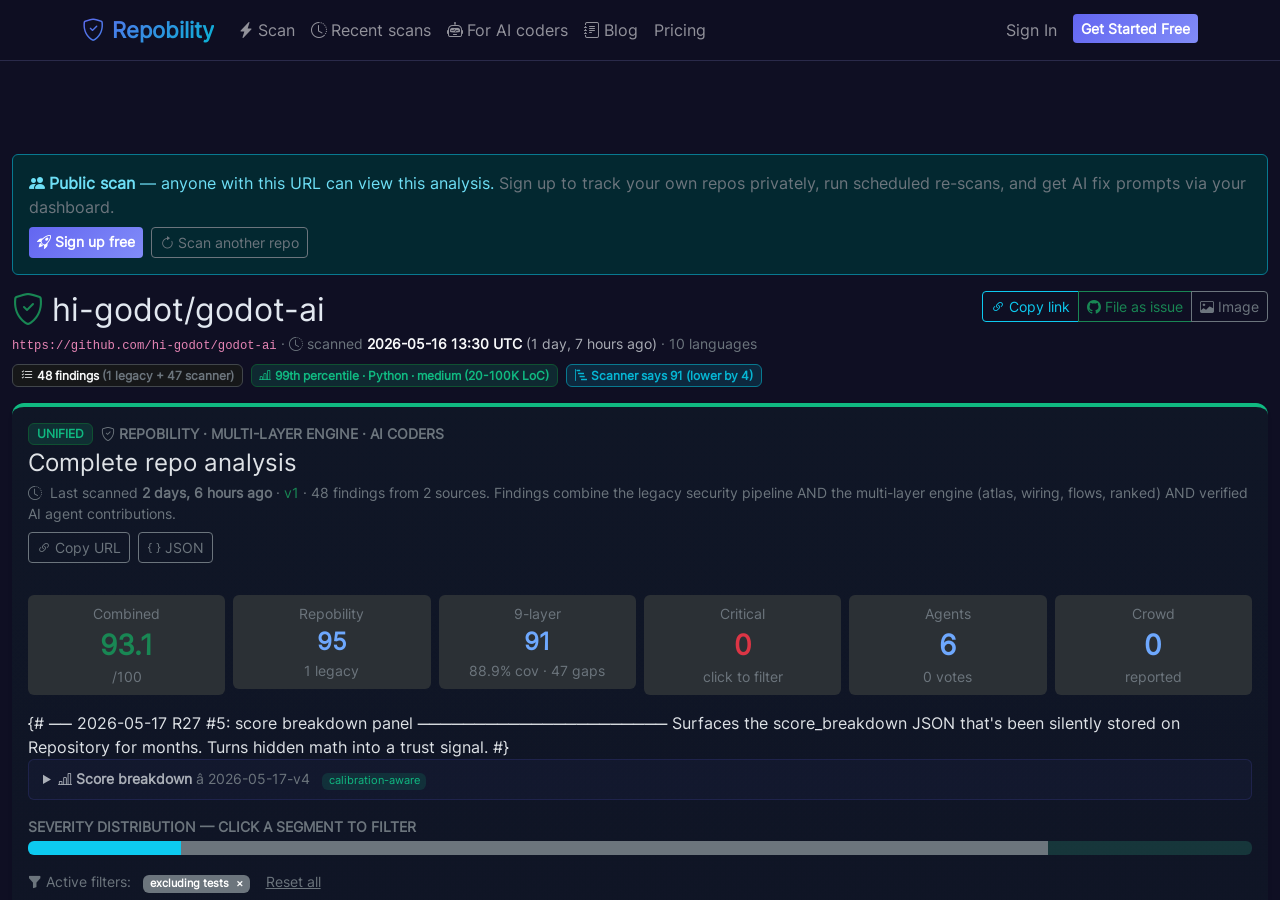The image size is (1280, 900).
Task: Click the 99th percentile Python badge
Action: pos(404,375)
